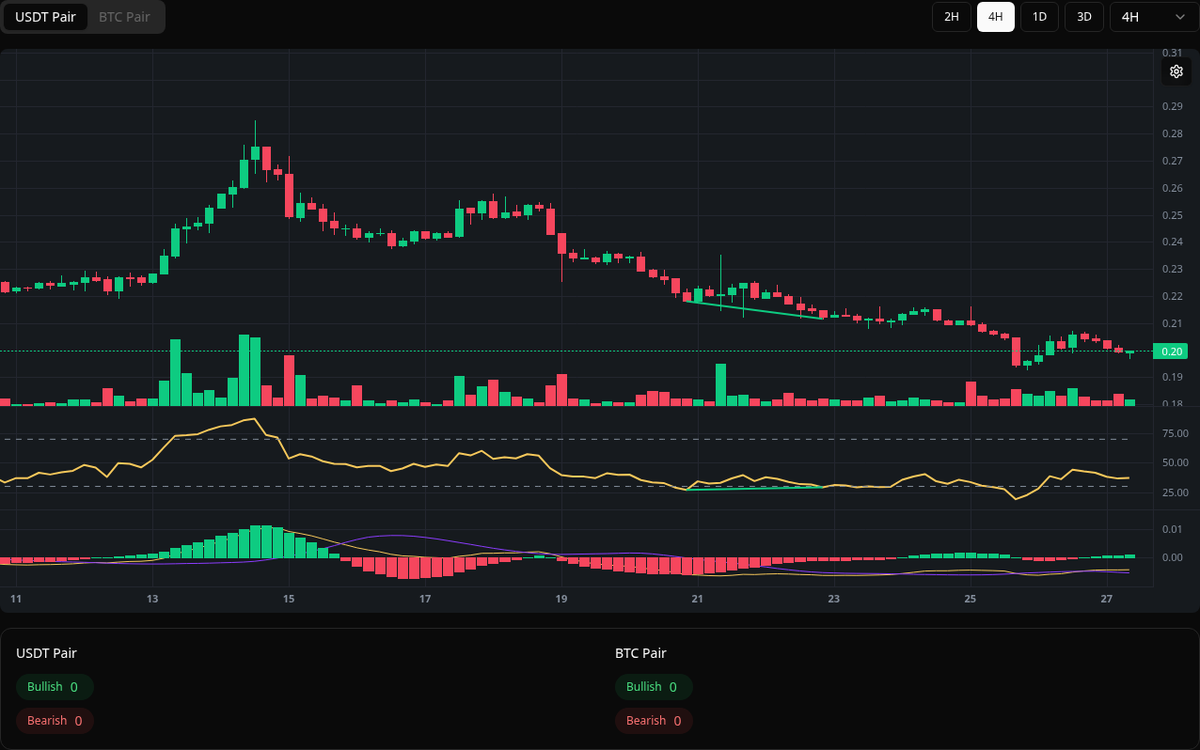Select the USDT Pair tab
1200x750 pixels.
(45, 17)
